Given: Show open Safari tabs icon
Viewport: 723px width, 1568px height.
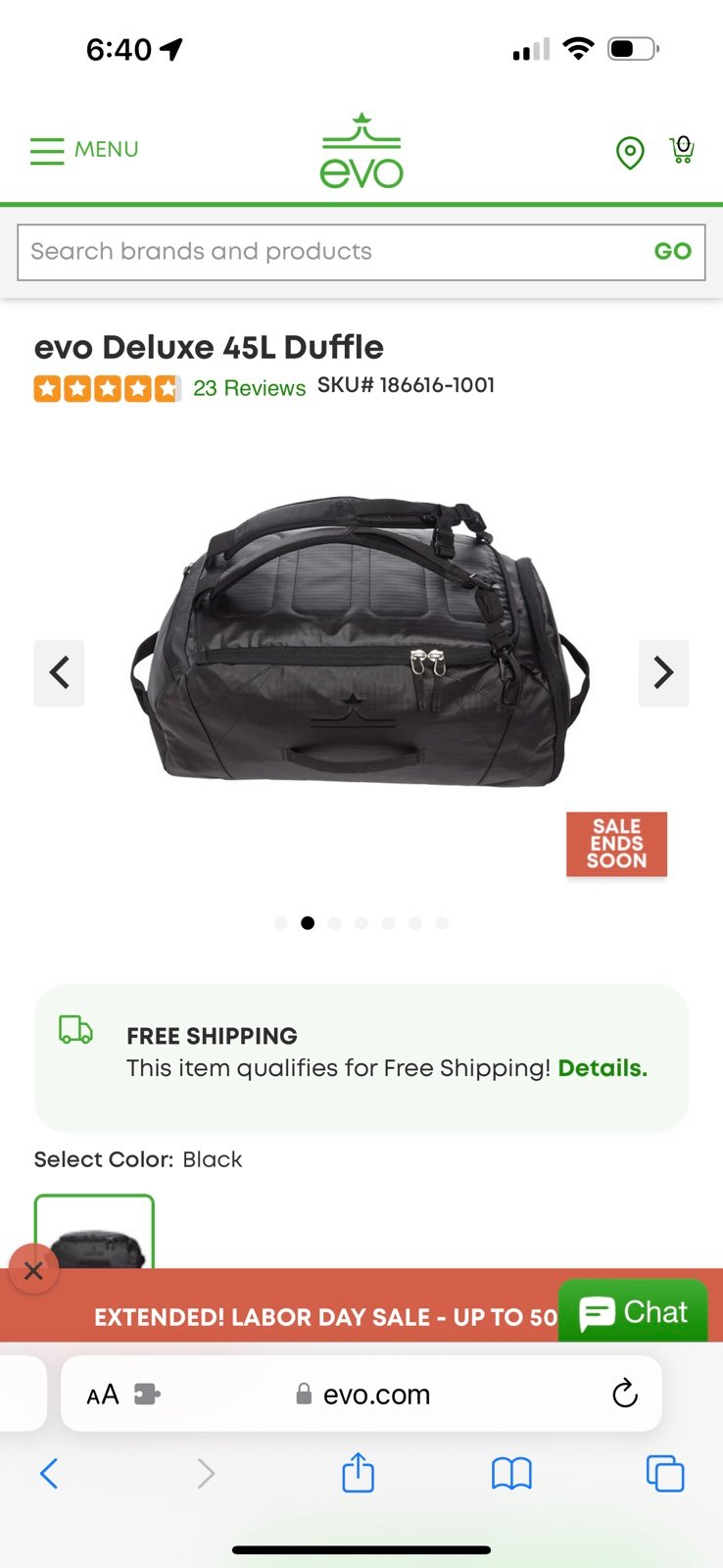Looking at the screenshot, I should (x=665, y=1473).
